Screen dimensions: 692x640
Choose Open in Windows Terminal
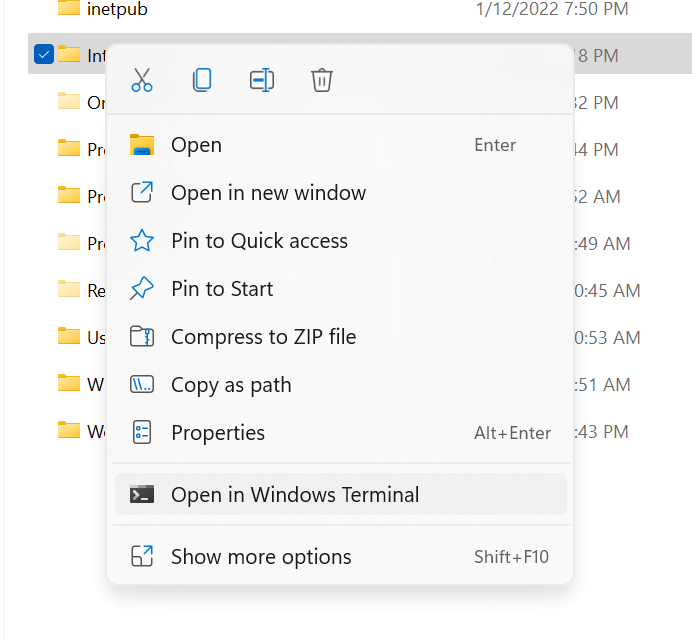click(340, 494)
